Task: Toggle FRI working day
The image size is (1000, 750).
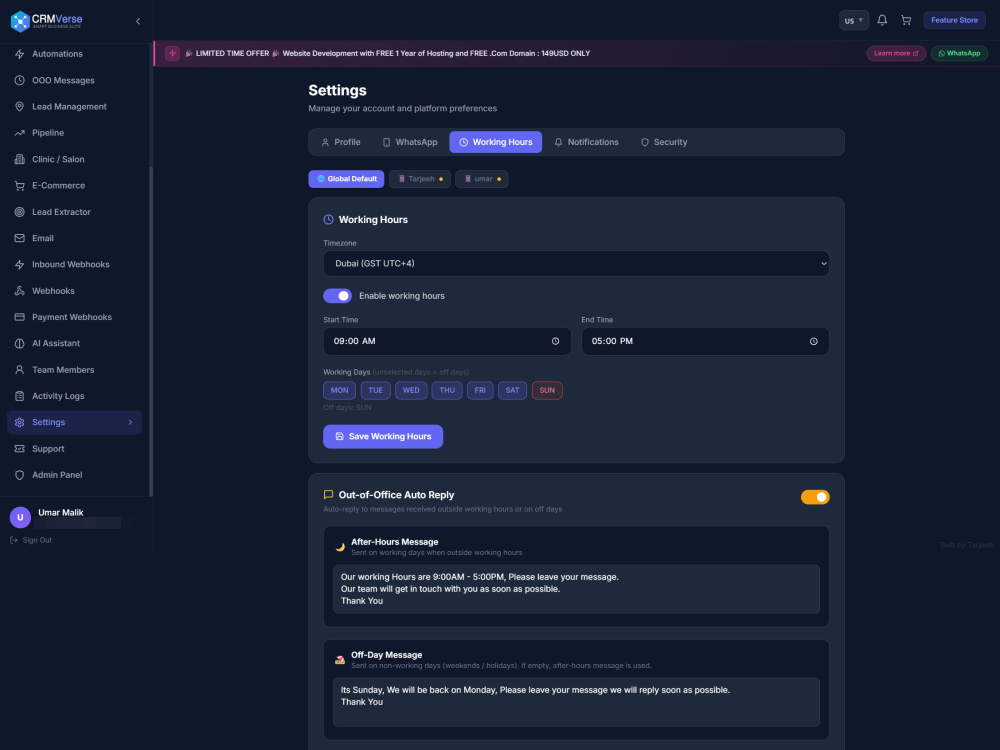Action: [x=480, y=390]
